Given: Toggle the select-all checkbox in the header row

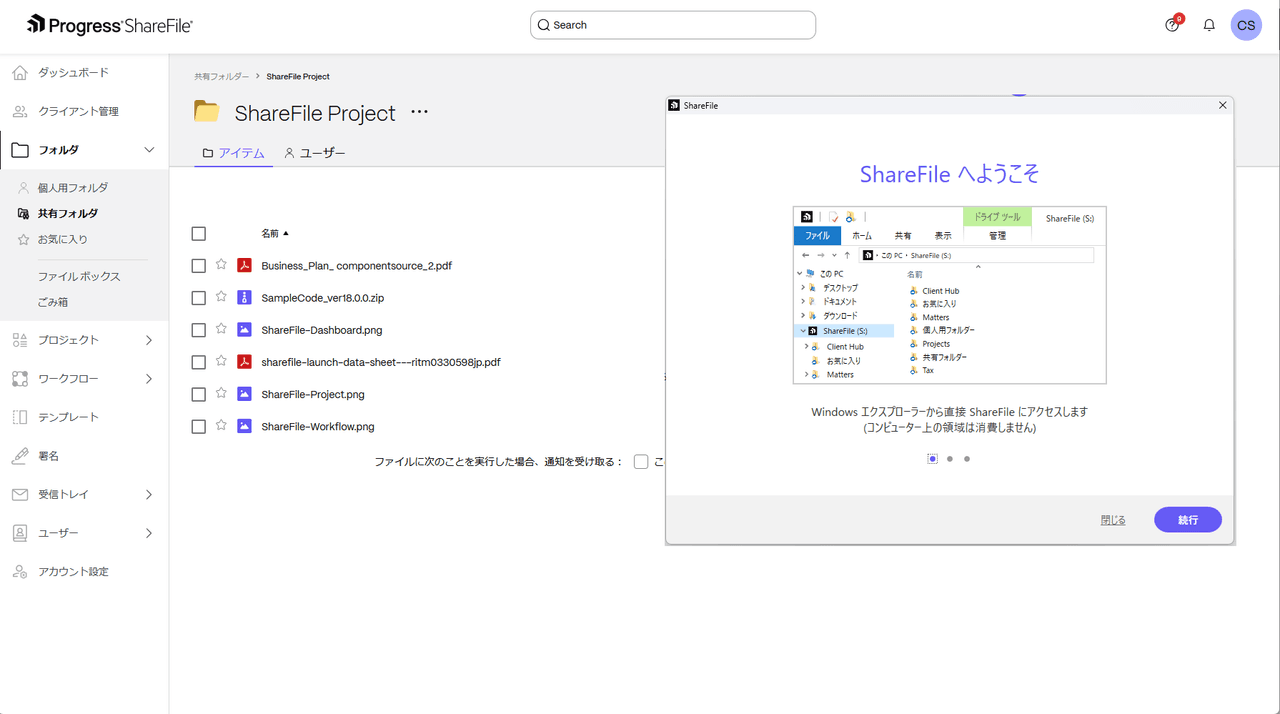Looking at the screenshot, I should click(198, 233).
